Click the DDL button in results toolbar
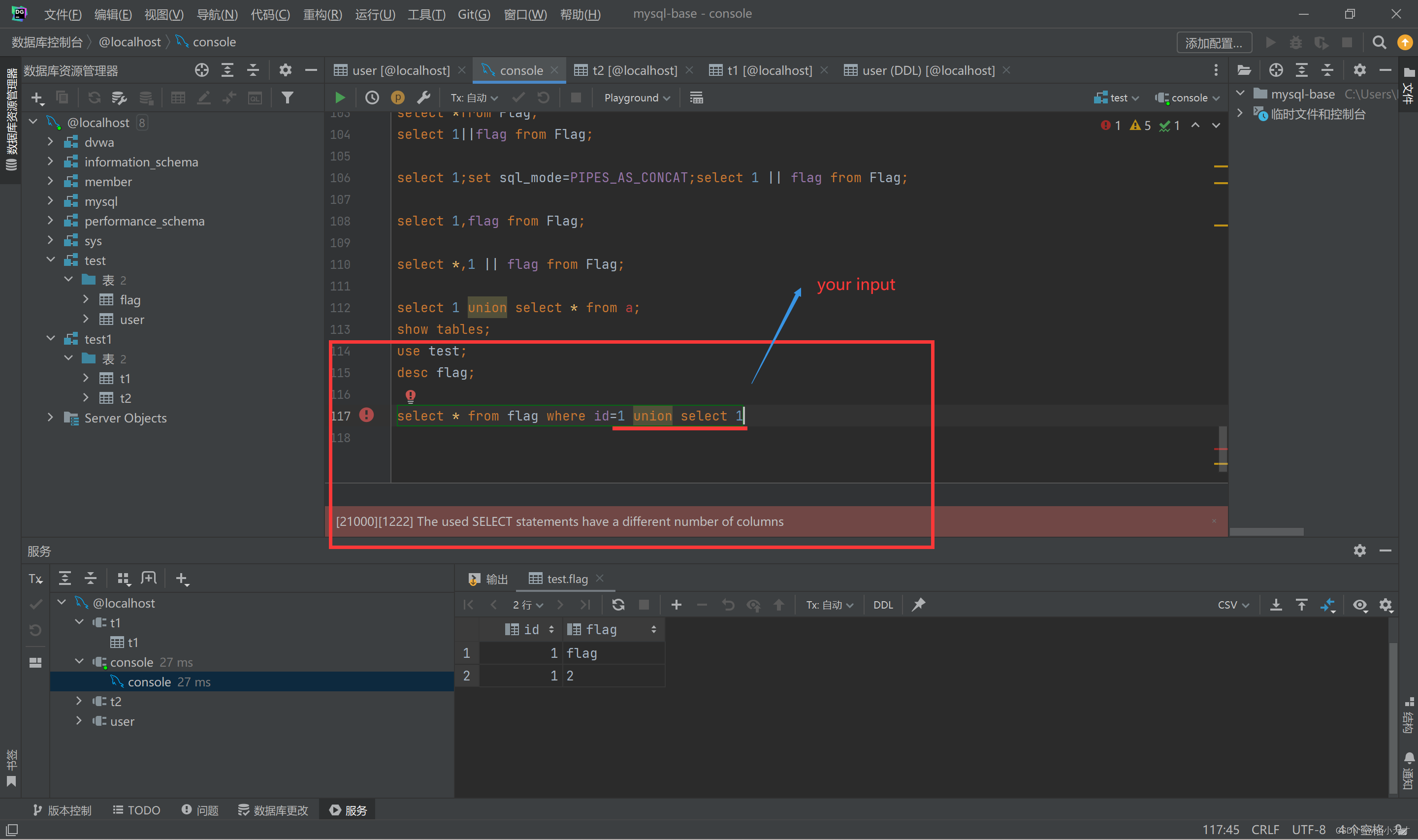 pyautogui.click(x=882, y=605)
